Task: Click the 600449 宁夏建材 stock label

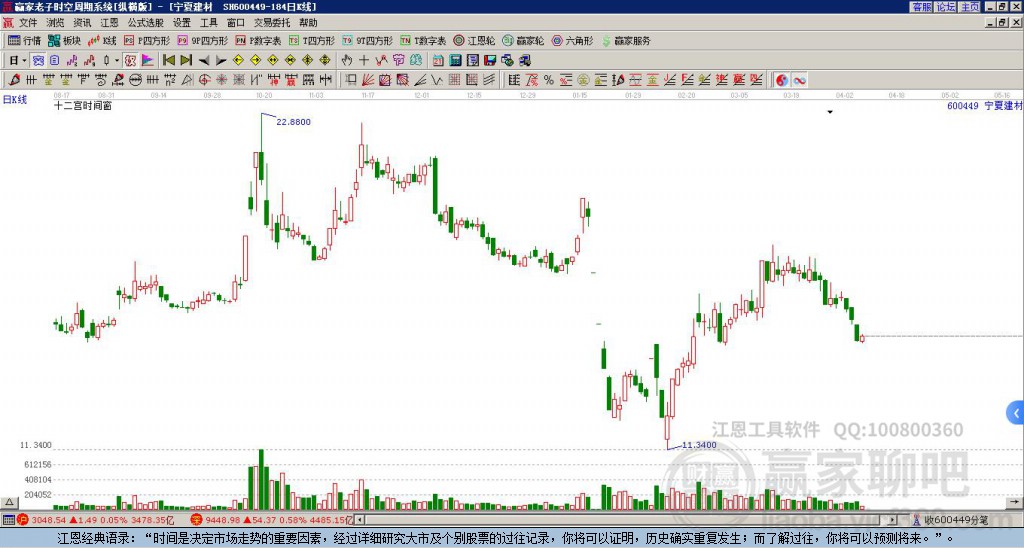Action: click(x=983, y=105)
